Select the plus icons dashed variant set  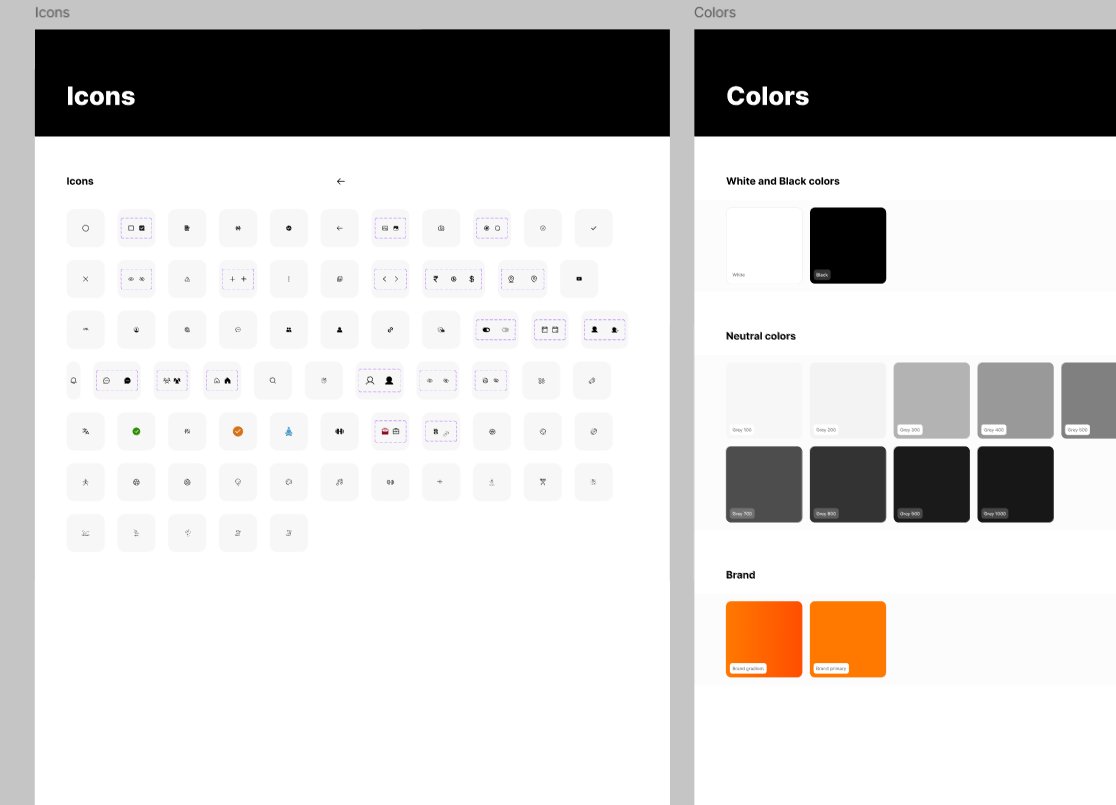[238, 279]
